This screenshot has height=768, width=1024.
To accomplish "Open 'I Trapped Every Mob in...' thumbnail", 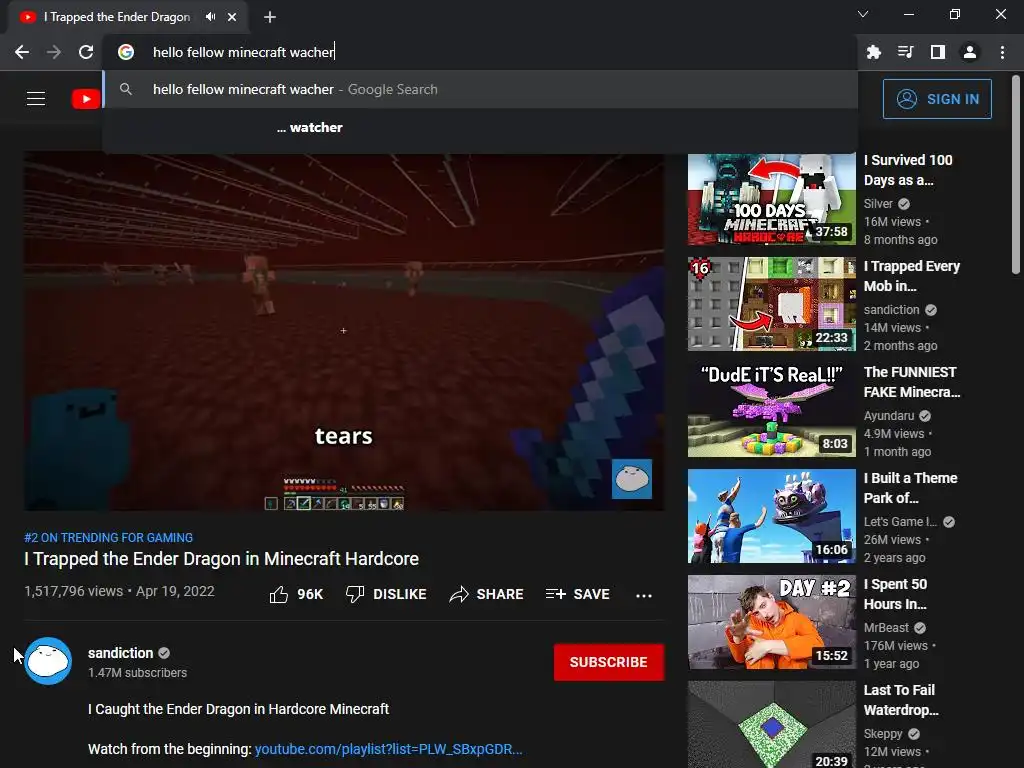I will (772, 304).
